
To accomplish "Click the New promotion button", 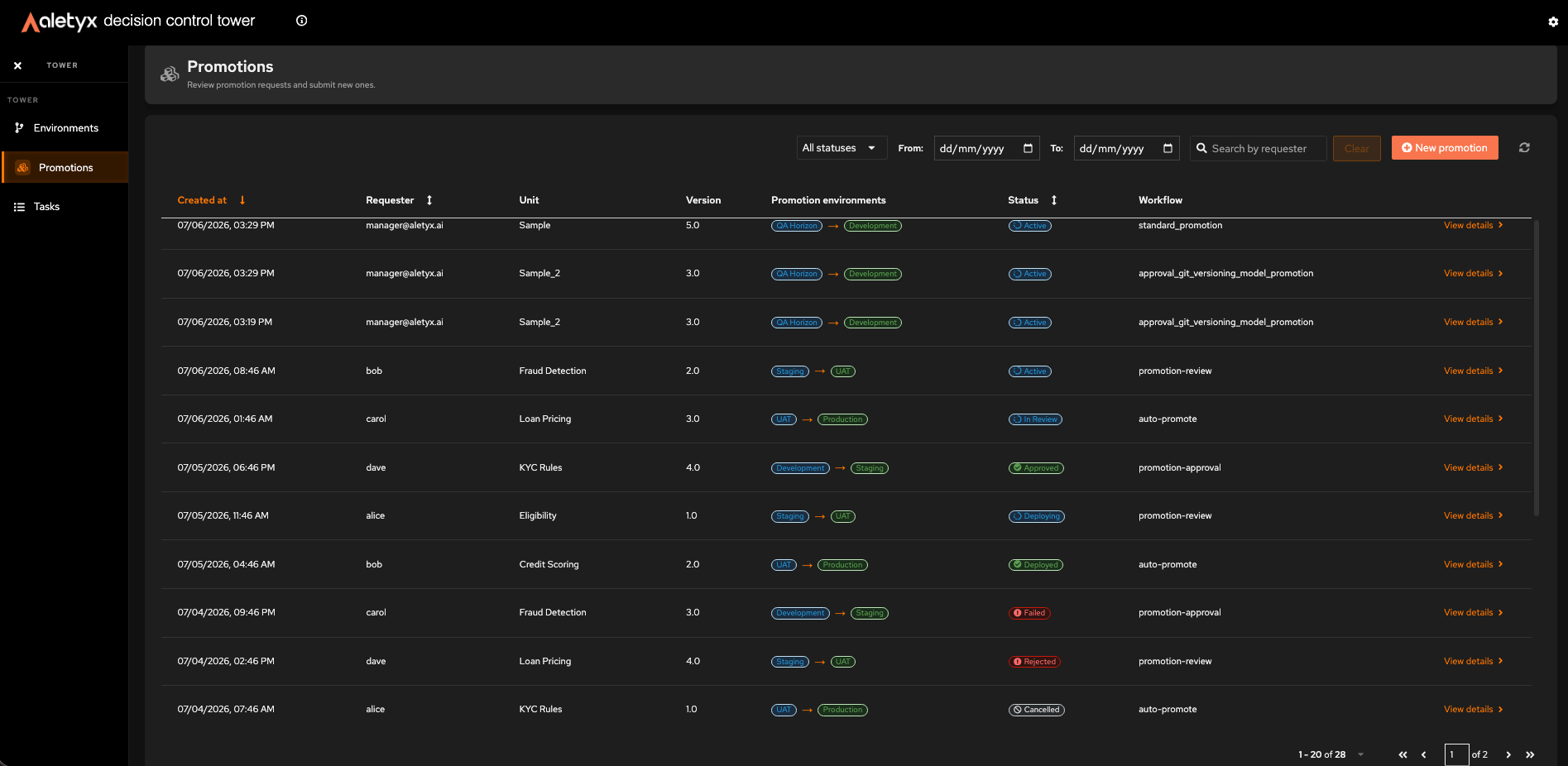I will [x=1445, y=148].
